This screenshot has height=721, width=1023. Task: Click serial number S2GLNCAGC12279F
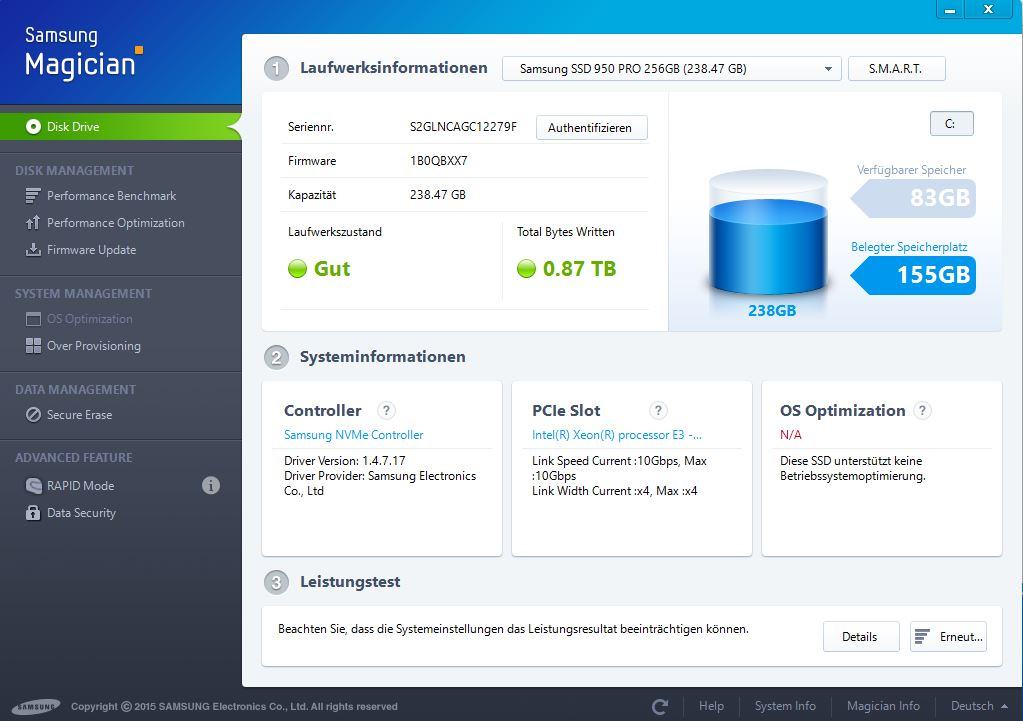point(463,127)
